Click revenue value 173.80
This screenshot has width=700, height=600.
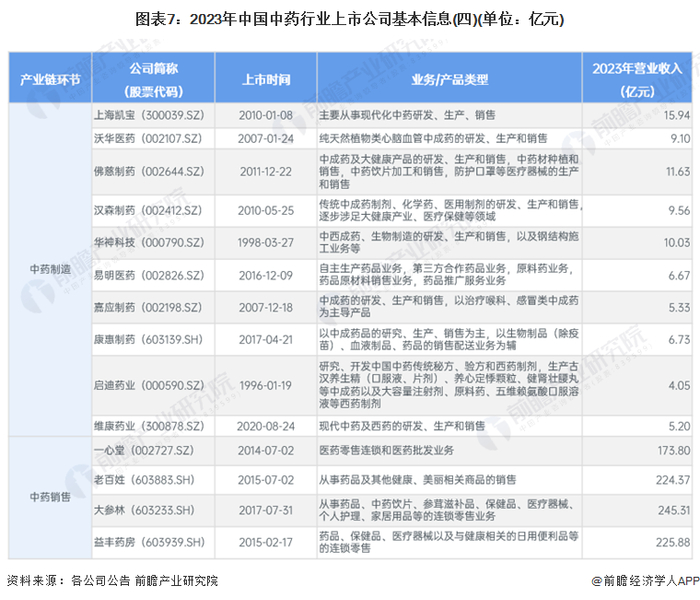(674, 450)
